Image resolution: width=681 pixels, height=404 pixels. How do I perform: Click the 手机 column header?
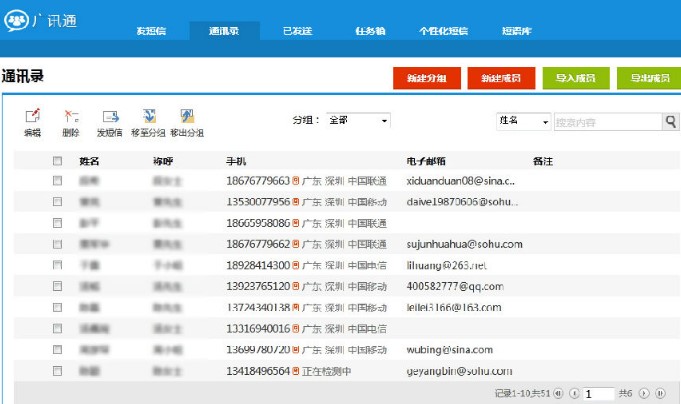pos(236,161)
